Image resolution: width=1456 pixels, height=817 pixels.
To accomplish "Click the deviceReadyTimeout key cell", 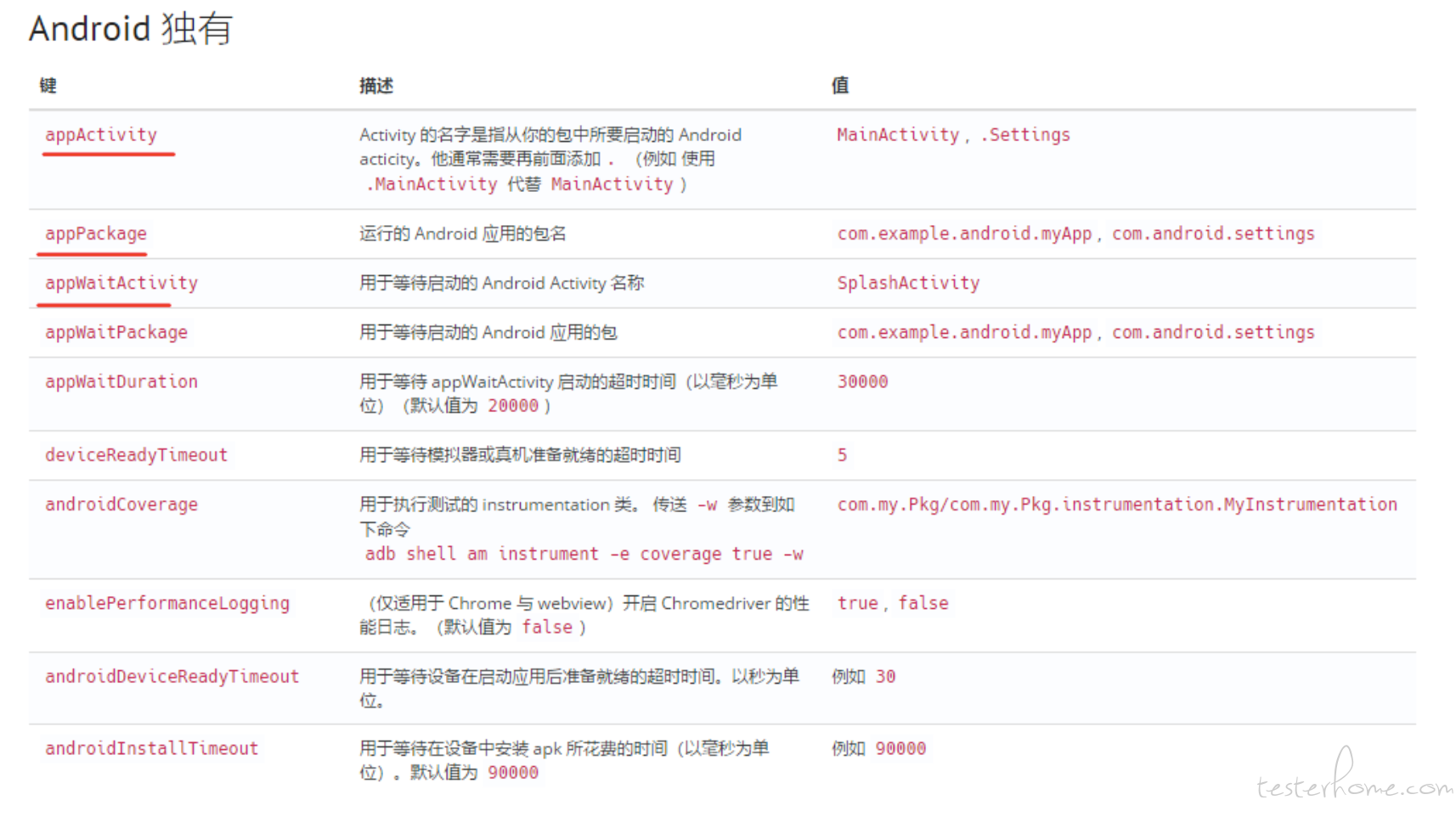I will (137, 454).
